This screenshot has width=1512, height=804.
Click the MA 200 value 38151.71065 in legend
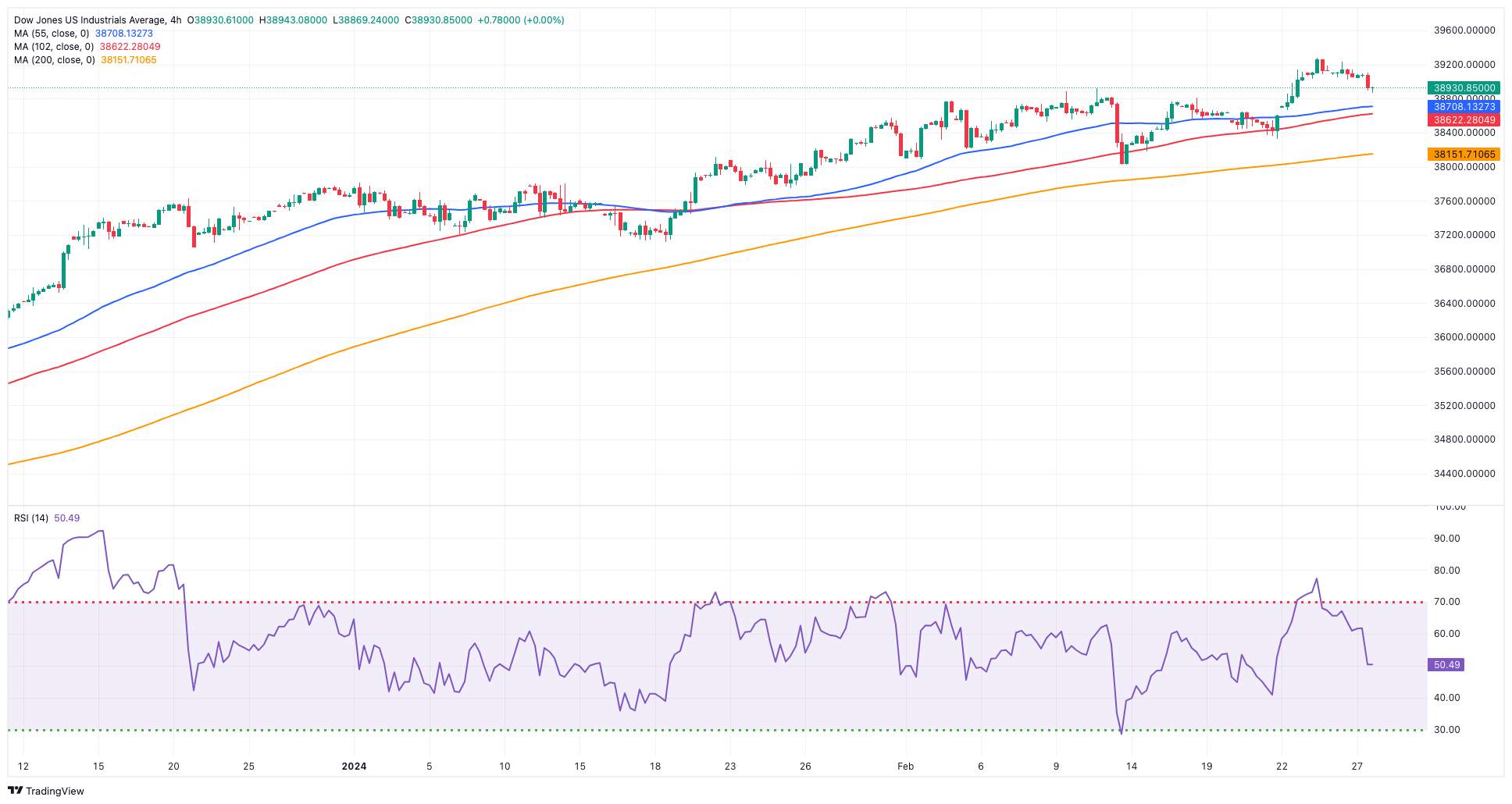click(129, 60)
